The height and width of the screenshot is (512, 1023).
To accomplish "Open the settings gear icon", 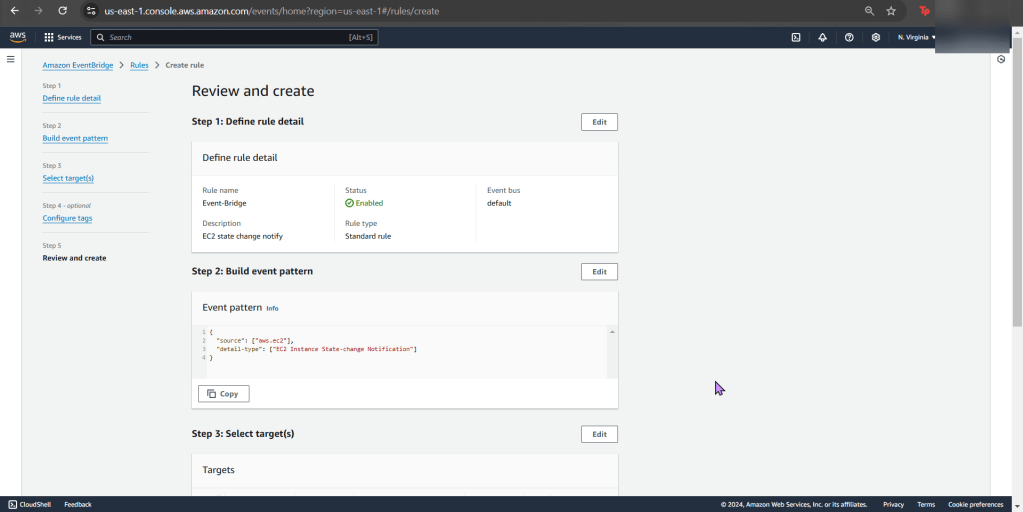I will pos(875,37).
